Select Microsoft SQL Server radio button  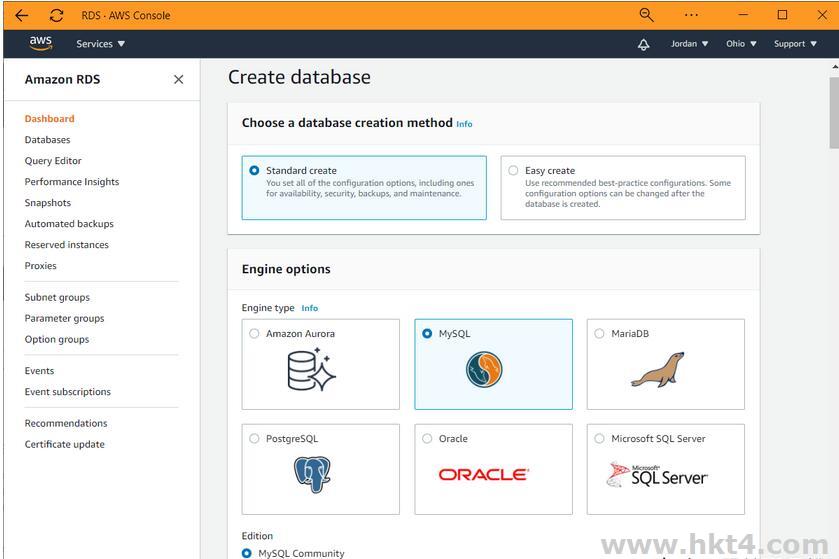(x=599, y=439)
